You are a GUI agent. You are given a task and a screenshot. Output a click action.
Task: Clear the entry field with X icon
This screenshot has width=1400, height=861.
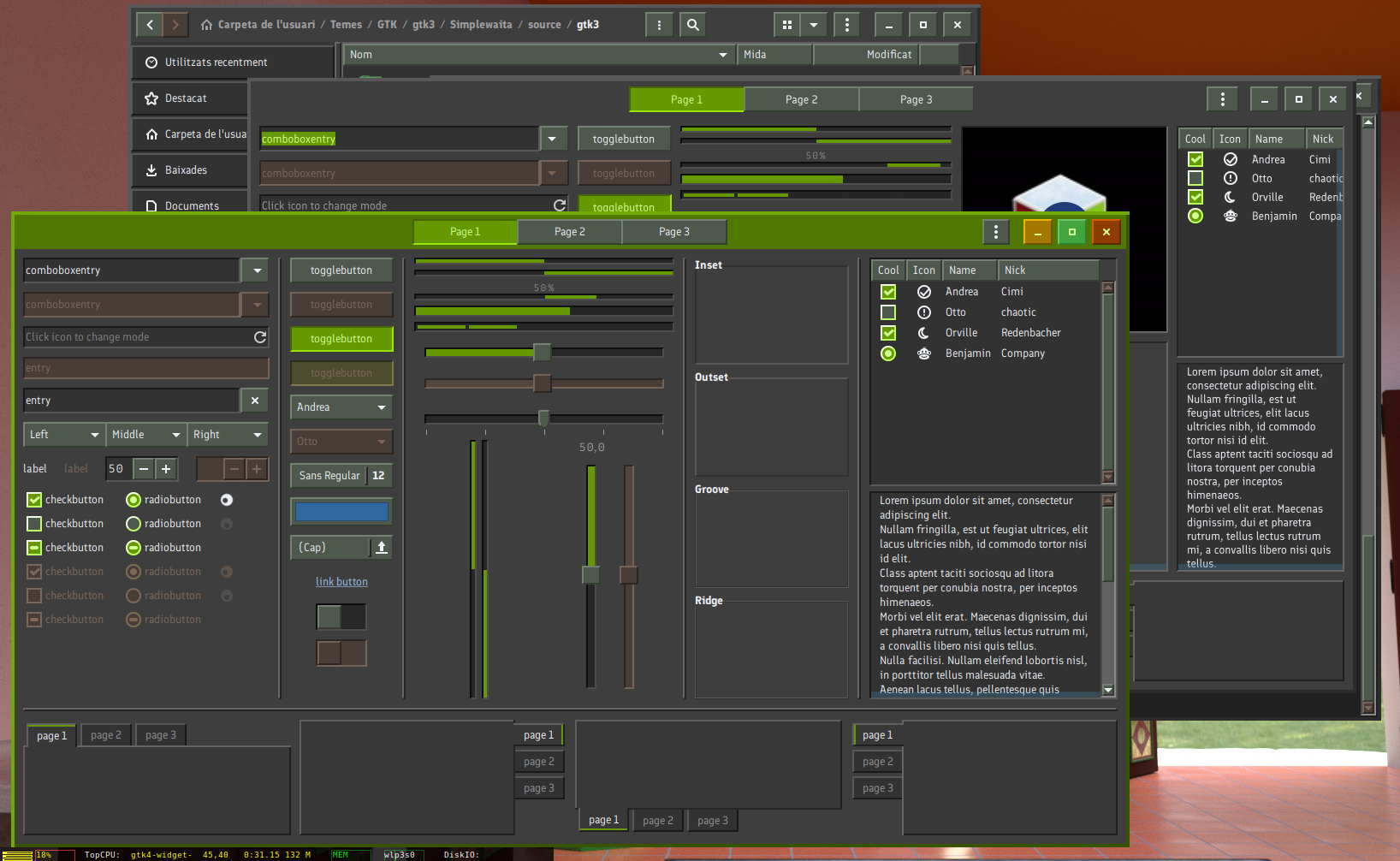[x=255, y=401]
